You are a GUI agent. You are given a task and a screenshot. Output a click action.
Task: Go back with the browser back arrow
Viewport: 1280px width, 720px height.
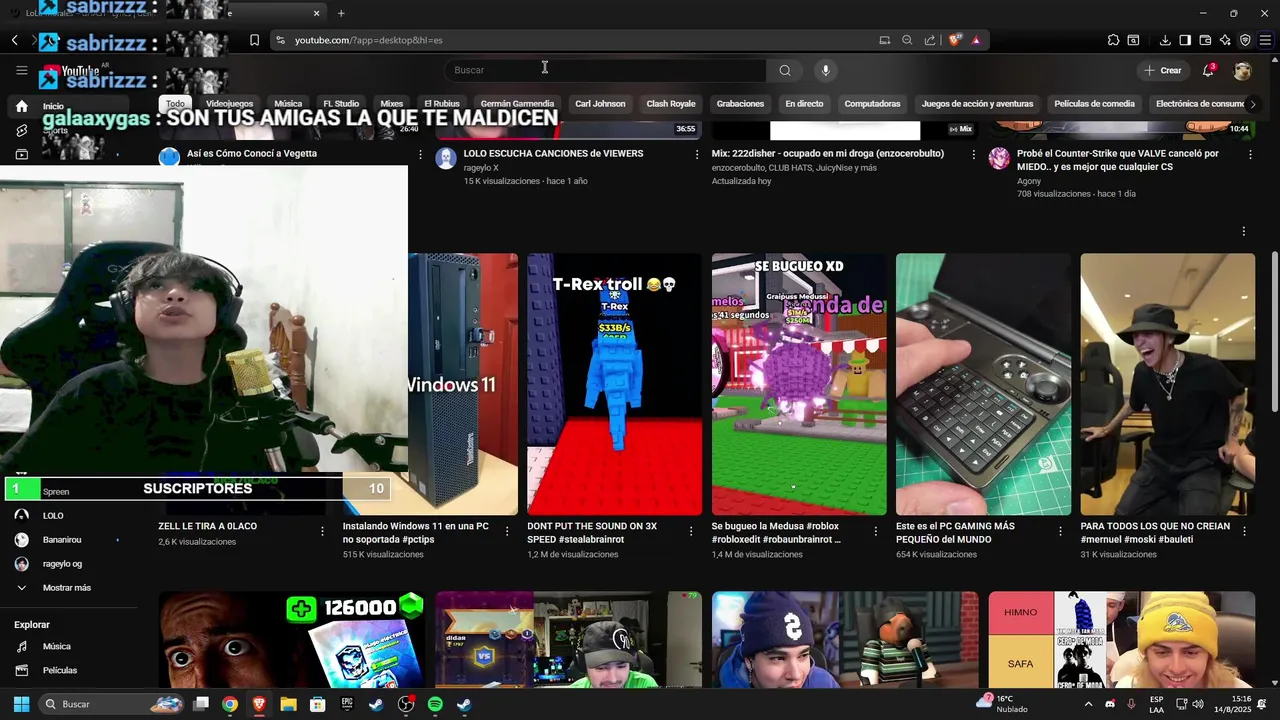click(x=15, y=40)
